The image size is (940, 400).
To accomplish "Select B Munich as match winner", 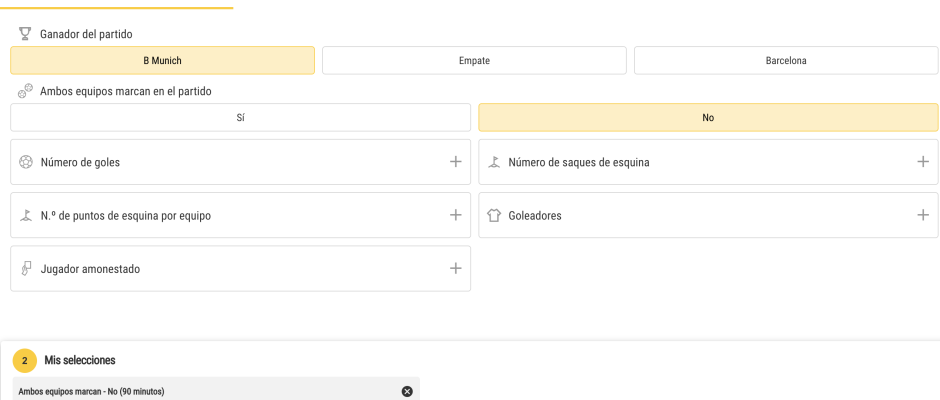I will tap(162, 61).
